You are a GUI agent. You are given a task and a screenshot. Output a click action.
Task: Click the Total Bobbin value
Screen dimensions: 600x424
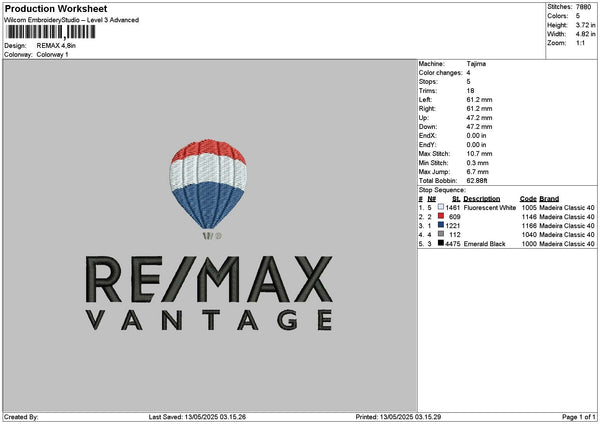click(478, 180)
